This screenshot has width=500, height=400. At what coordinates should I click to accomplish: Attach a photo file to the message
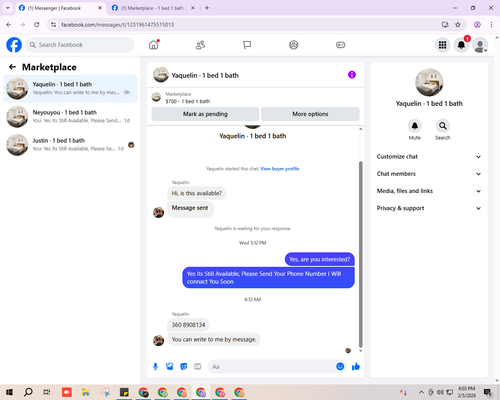click(x=170, y=367)
